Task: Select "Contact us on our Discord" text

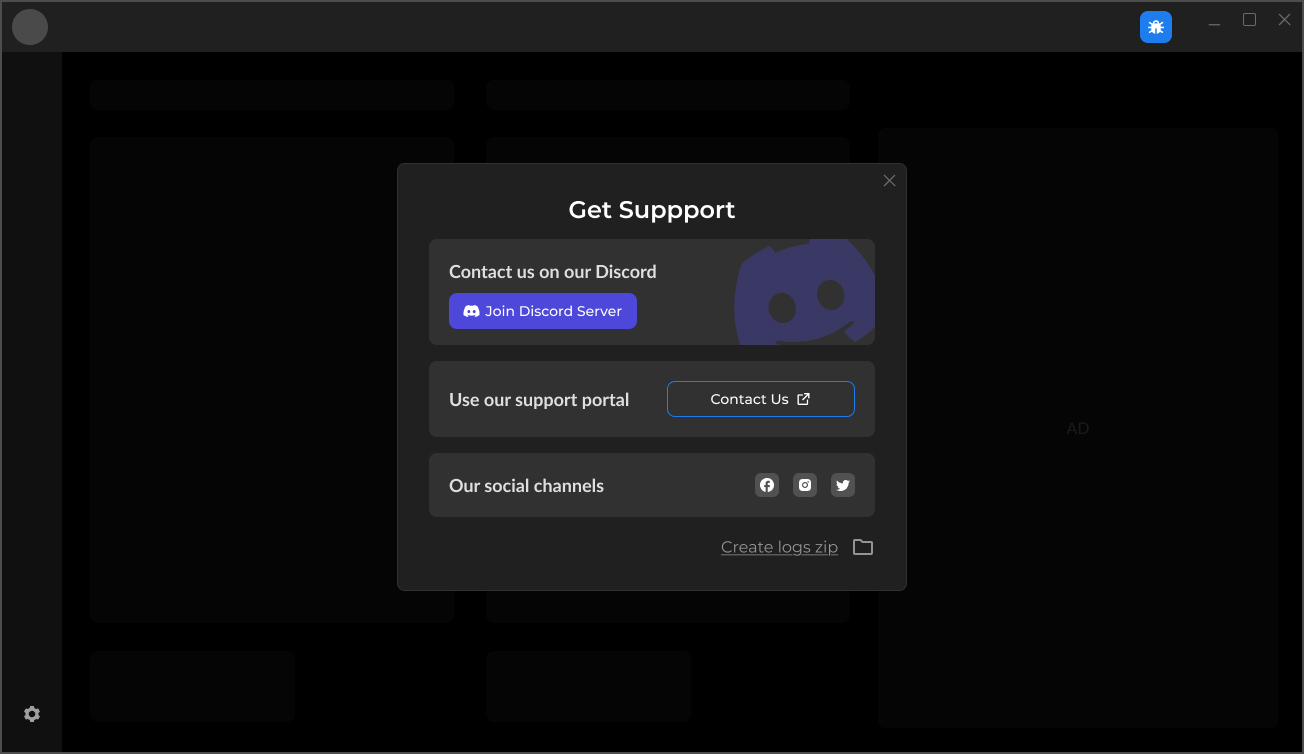Action: pos(553,272)
